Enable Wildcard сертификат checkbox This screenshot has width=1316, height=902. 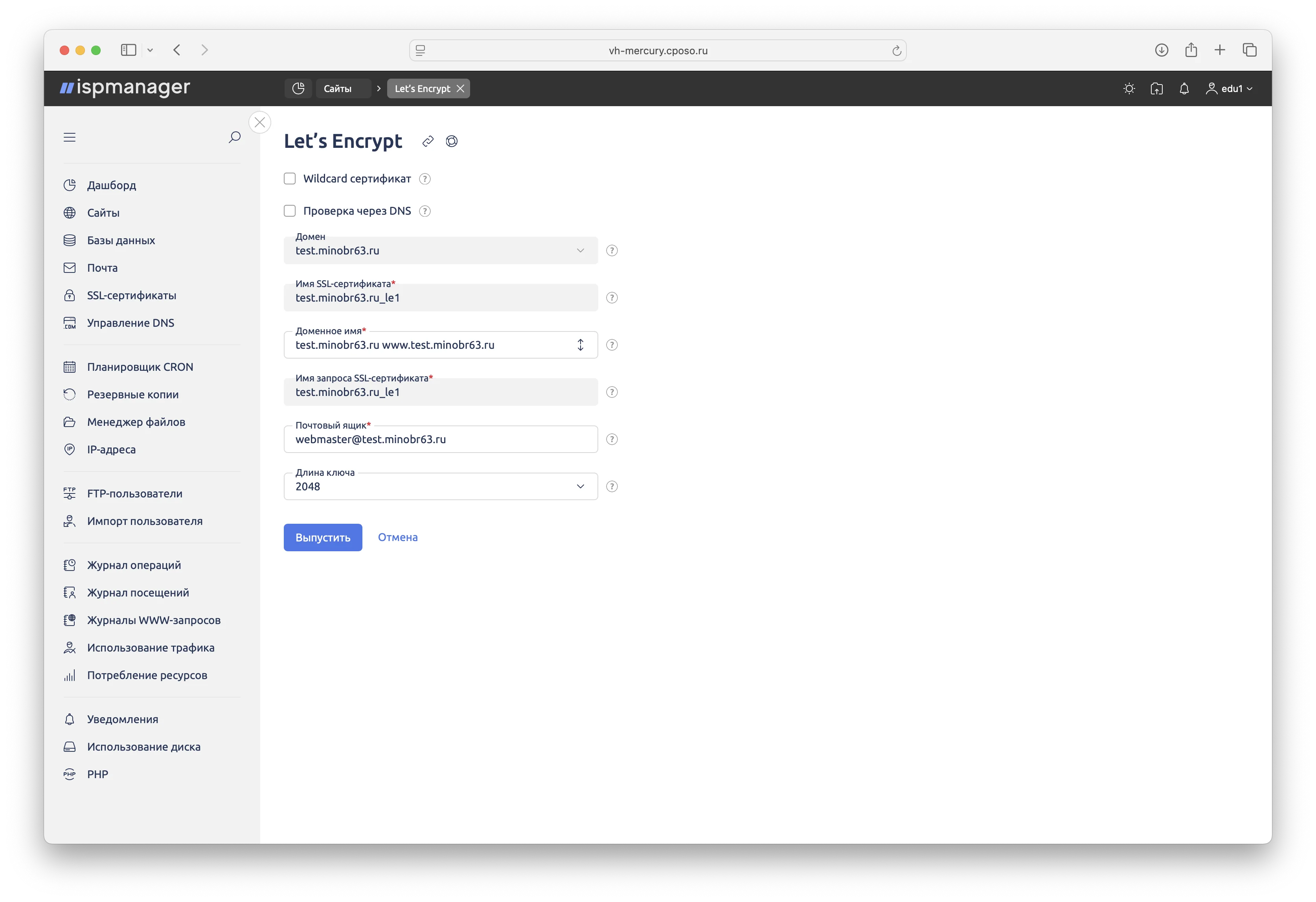[290, 179]
